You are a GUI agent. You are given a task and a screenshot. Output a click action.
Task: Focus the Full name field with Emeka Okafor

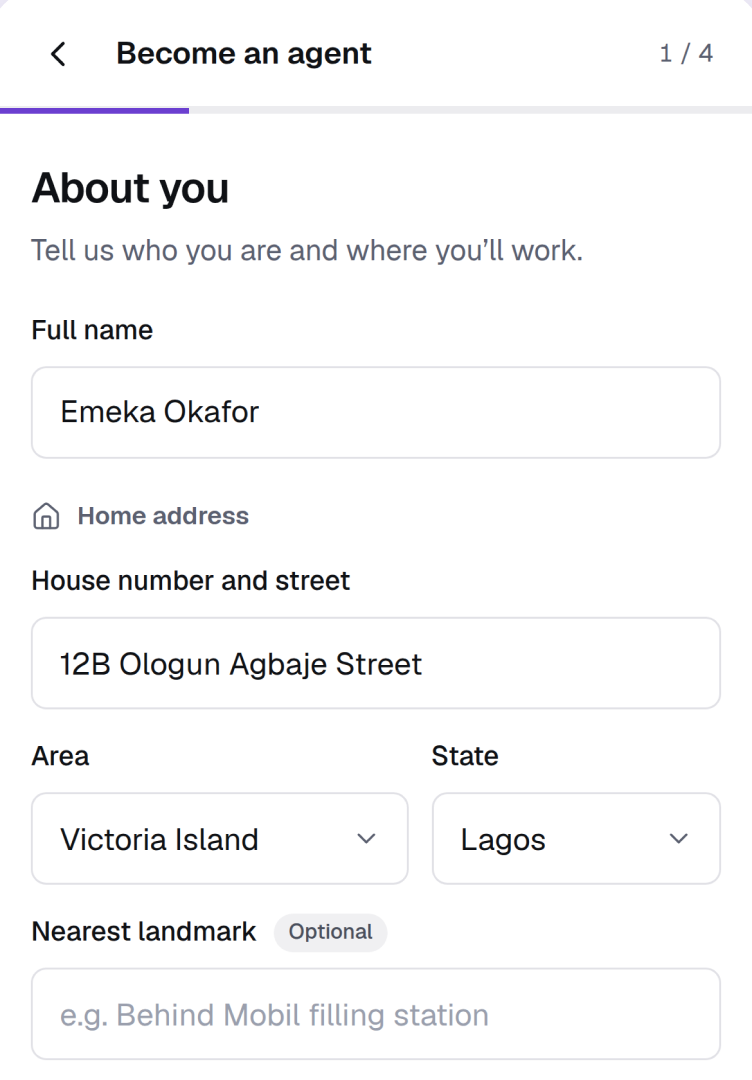376,413
